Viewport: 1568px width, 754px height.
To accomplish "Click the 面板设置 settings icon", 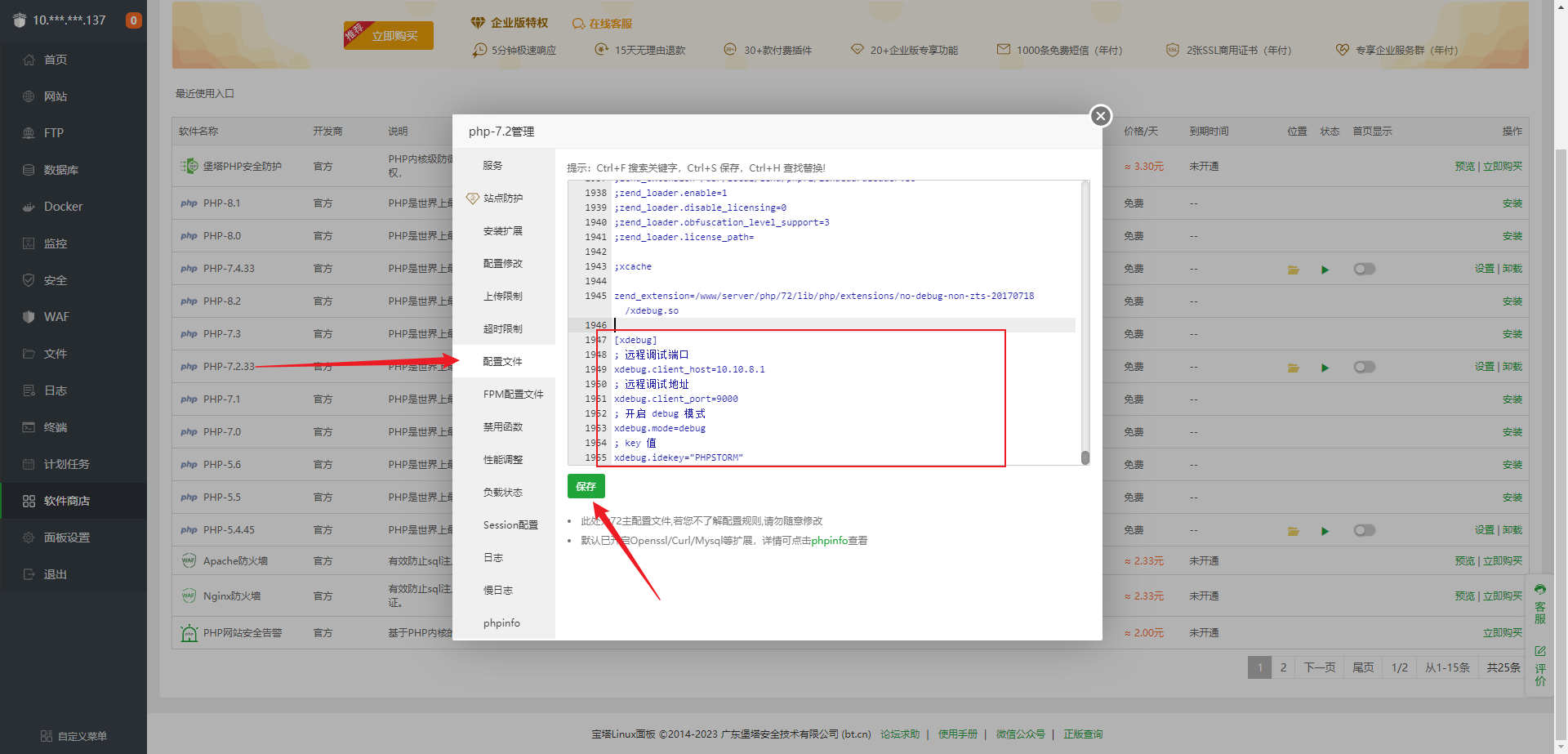I will click(x=29, y=538).
